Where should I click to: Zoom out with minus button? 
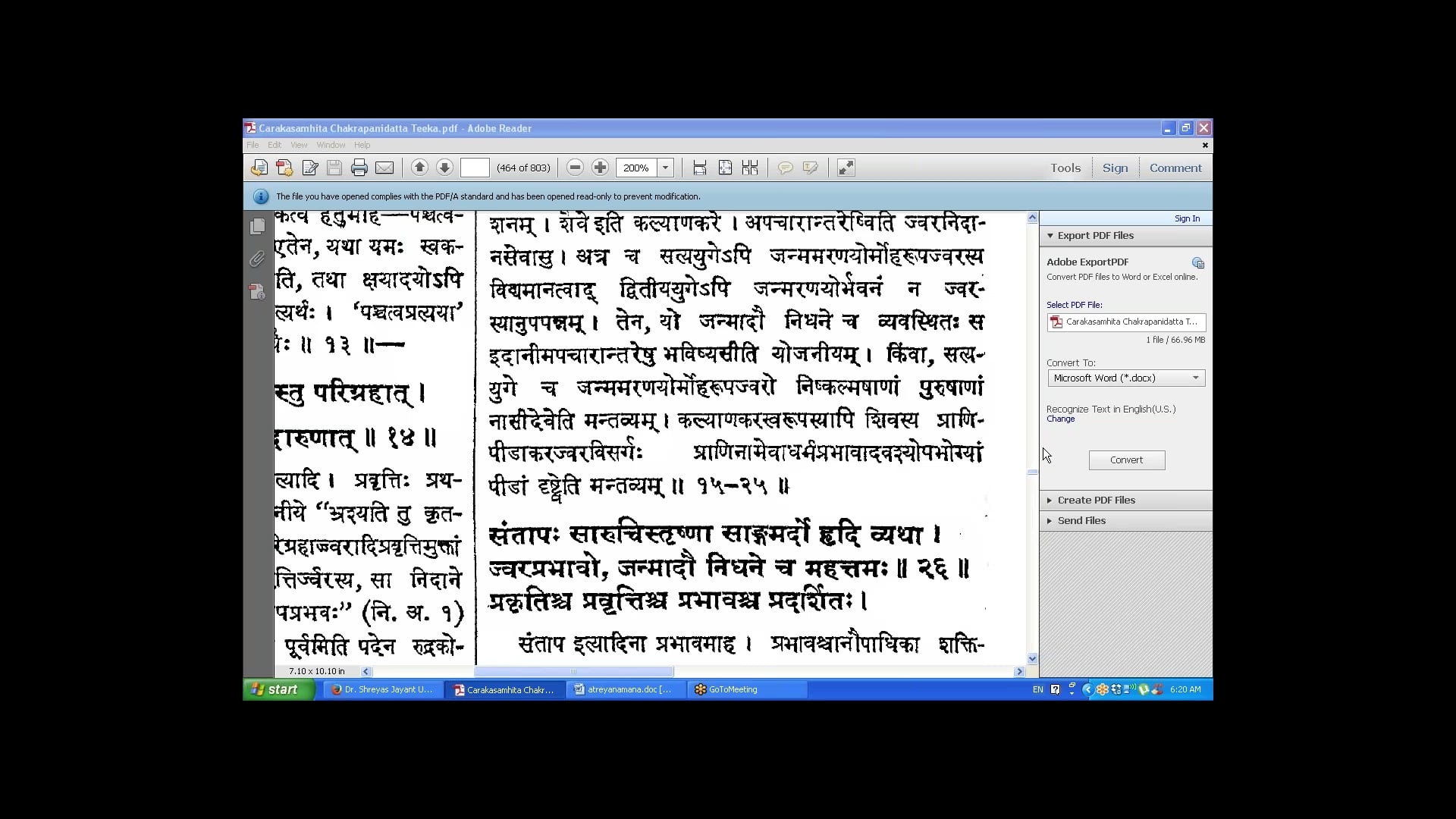(x=575, y=168)
